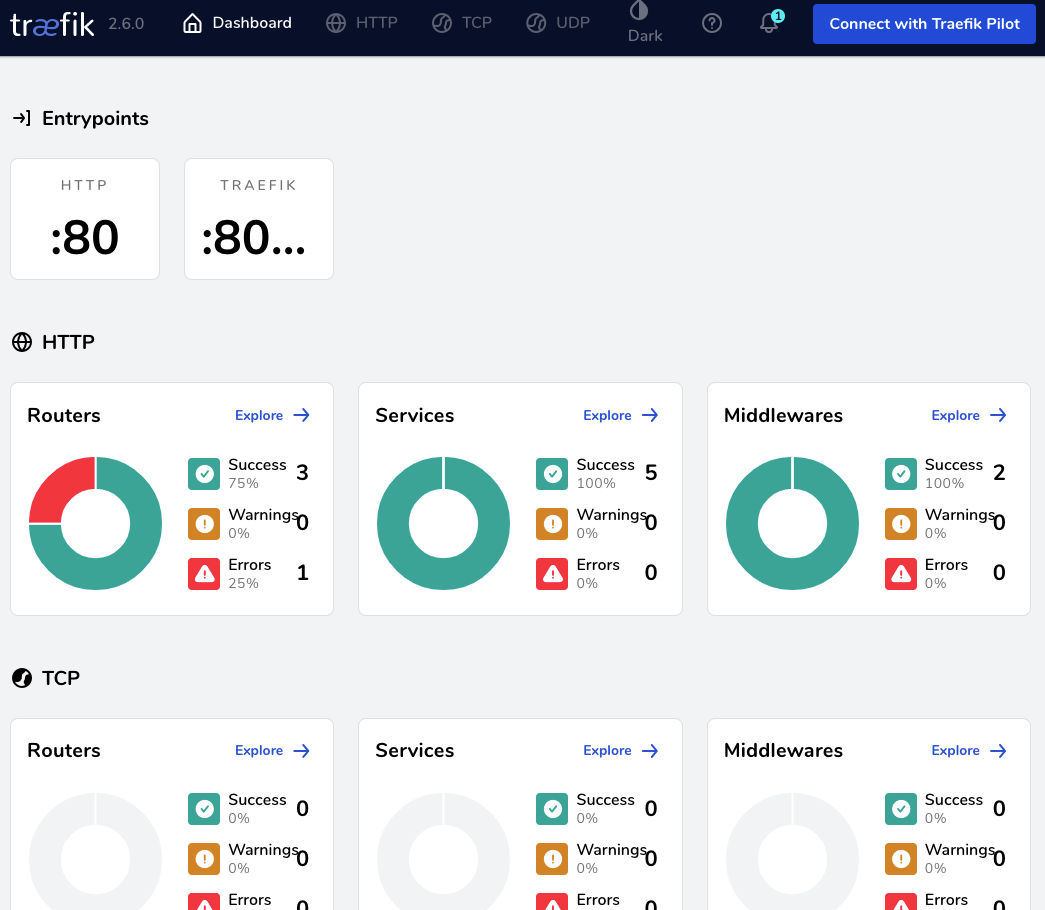This screenshot has width=1045, height=910.
Task: Click the HTTP Routers donut chart
Action: point(95,523)
